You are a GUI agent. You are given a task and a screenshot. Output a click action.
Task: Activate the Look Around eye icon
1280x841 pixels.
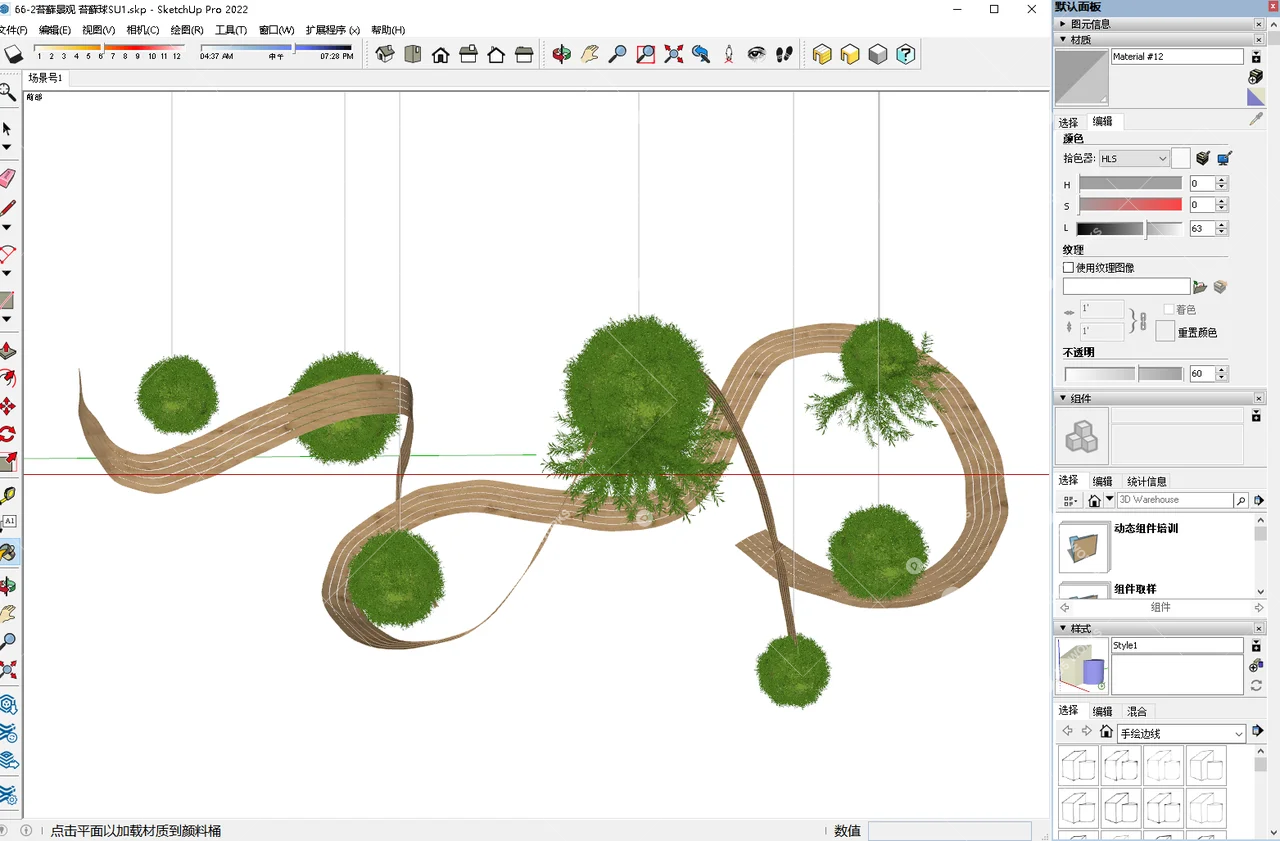pyautogui.click(x=757, y=54)
